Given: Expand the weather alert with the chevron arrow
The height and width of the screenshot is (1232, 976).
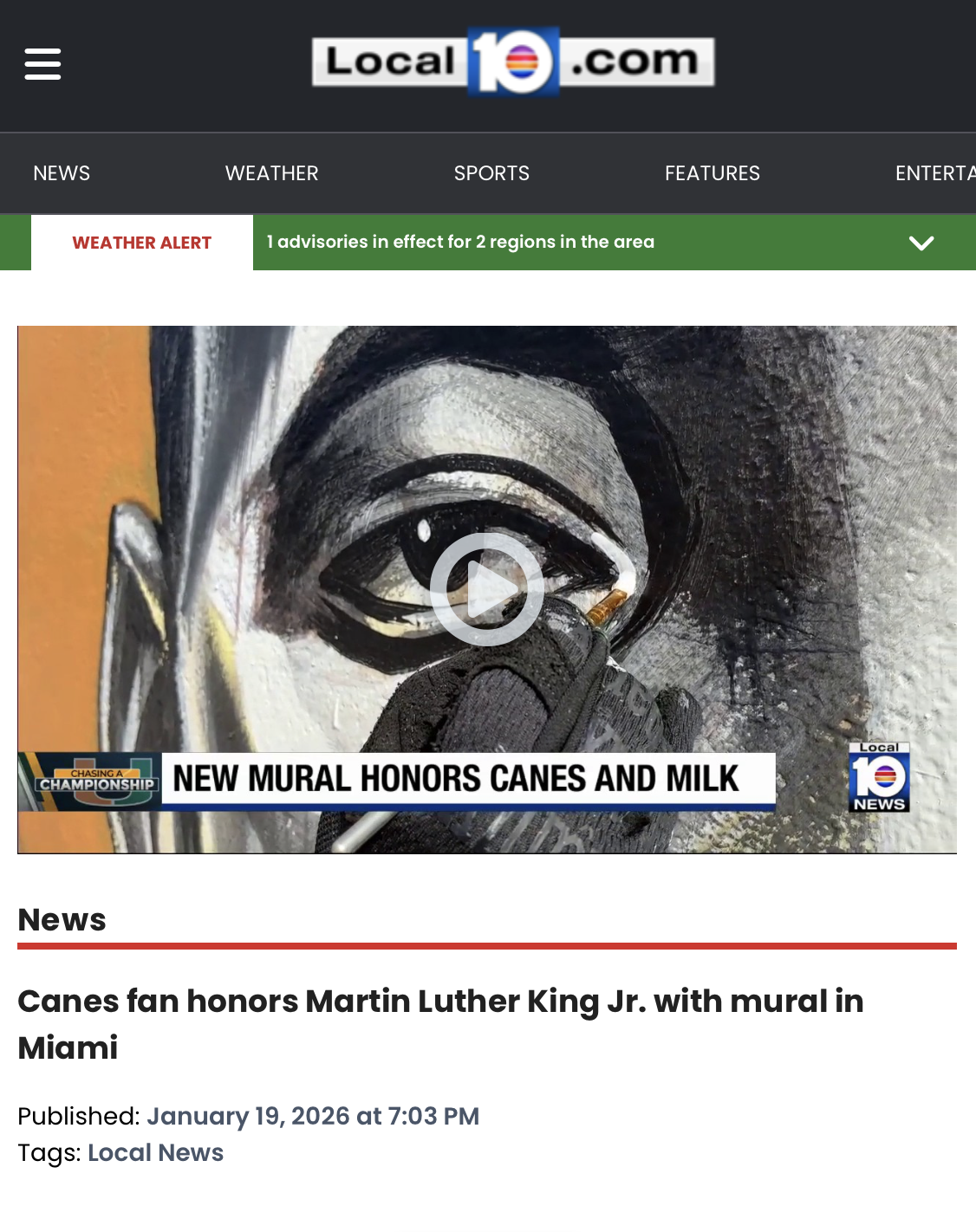Looking at the screenshot, I should click(x=921, y=243).
